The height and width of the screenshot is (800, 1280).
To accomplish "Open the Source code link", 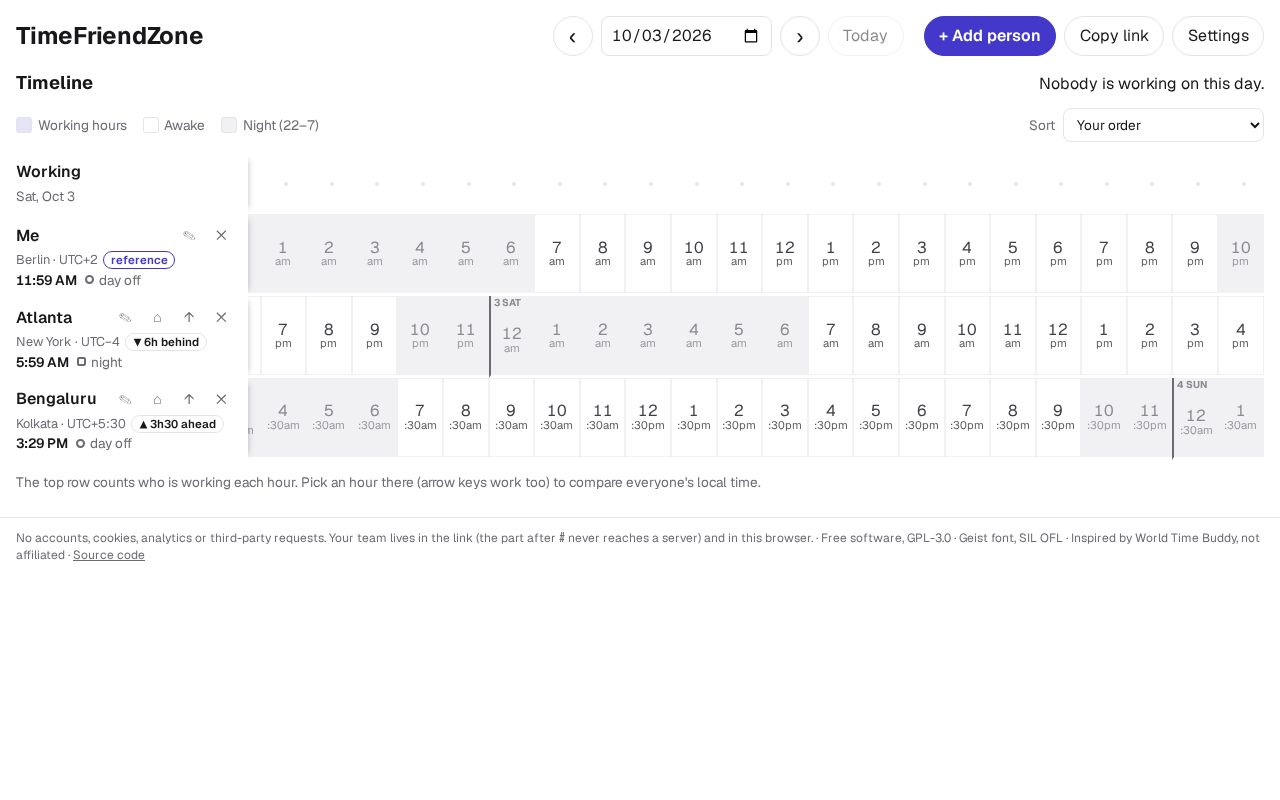I will pyautogui.click(x=109, y=555).
